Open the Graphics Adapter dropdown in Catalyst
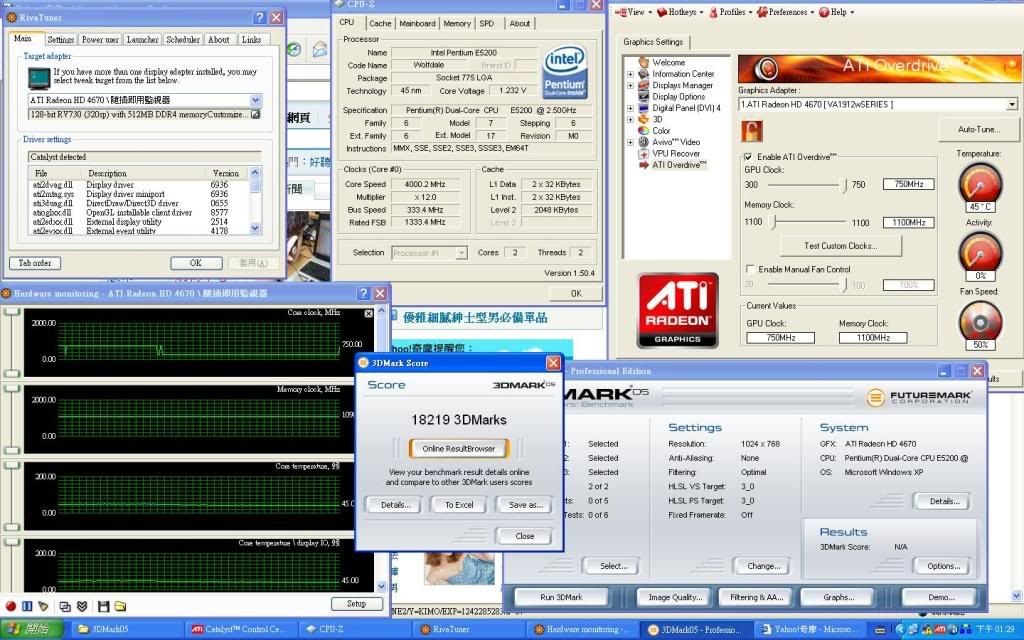The width and height of the screenshot is (1024, 640). point(1012,104)
